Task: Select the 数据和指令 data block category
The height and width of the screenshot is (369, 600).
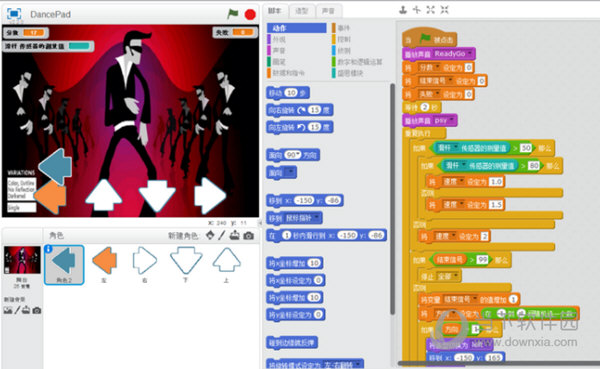Action: point(286,73)
